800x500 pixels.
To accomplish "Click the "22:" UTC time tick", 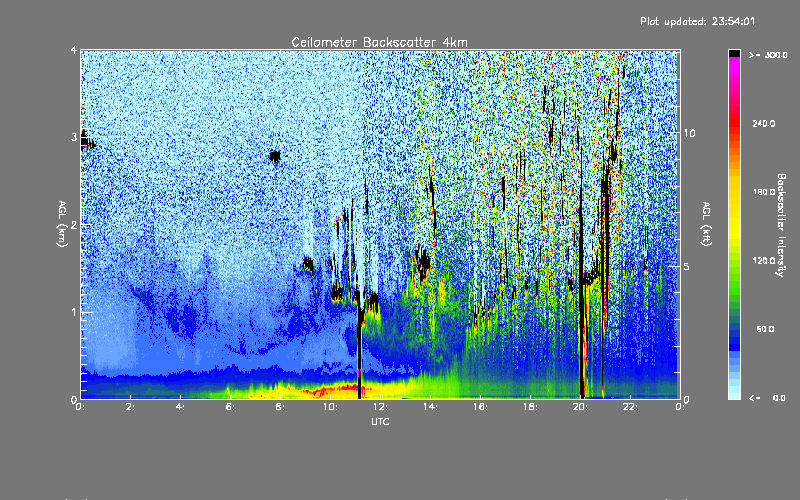I will tap(631, 407).
